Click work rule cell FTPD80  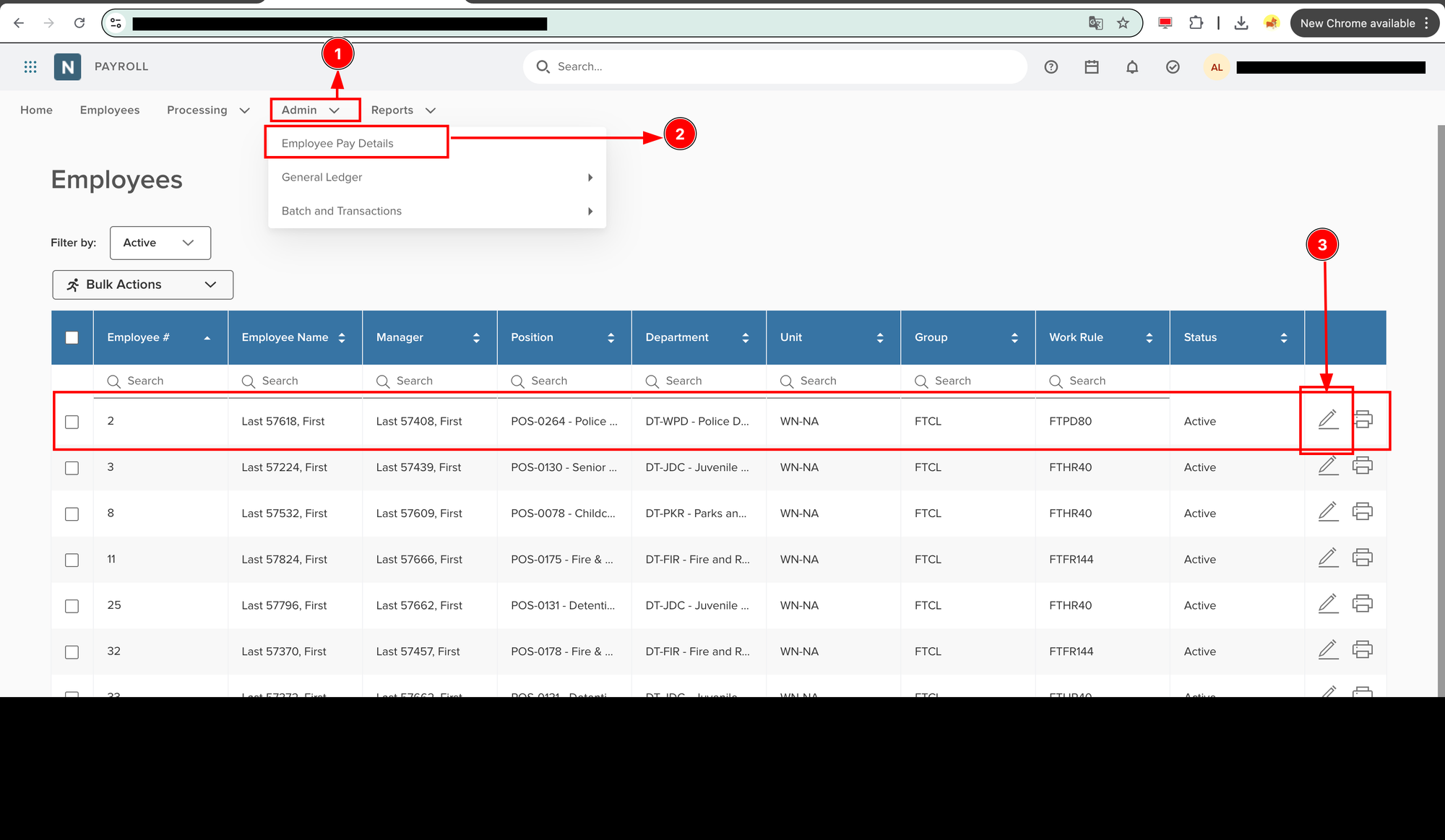(1070, 421)
